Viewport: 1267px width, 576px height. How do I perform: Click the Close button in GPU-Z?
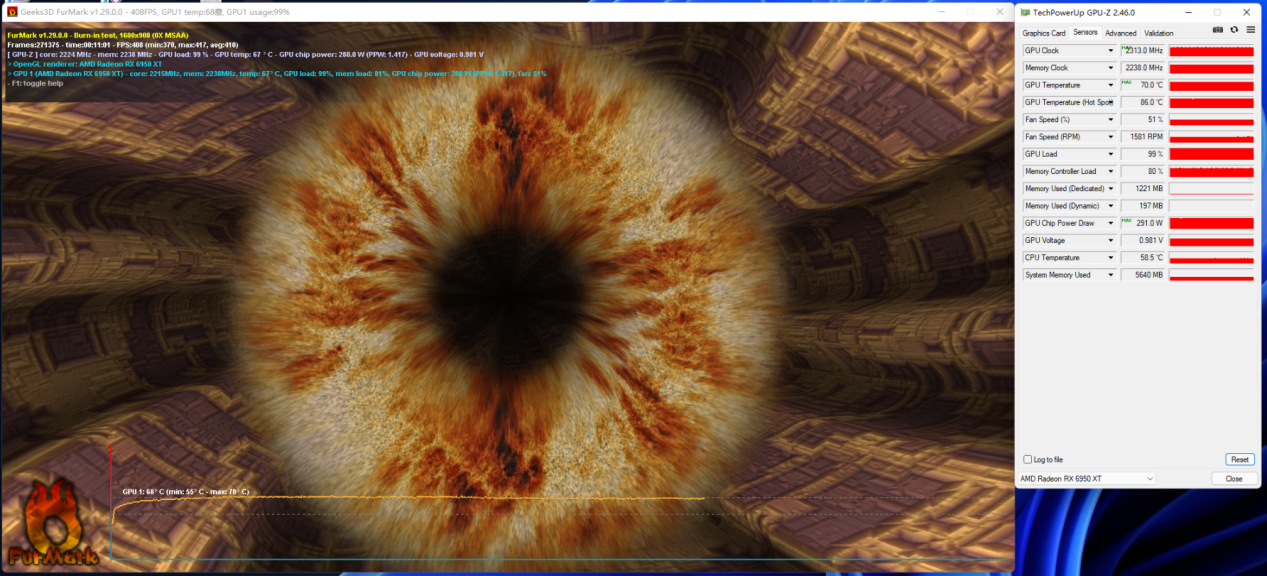(1234, 479)
